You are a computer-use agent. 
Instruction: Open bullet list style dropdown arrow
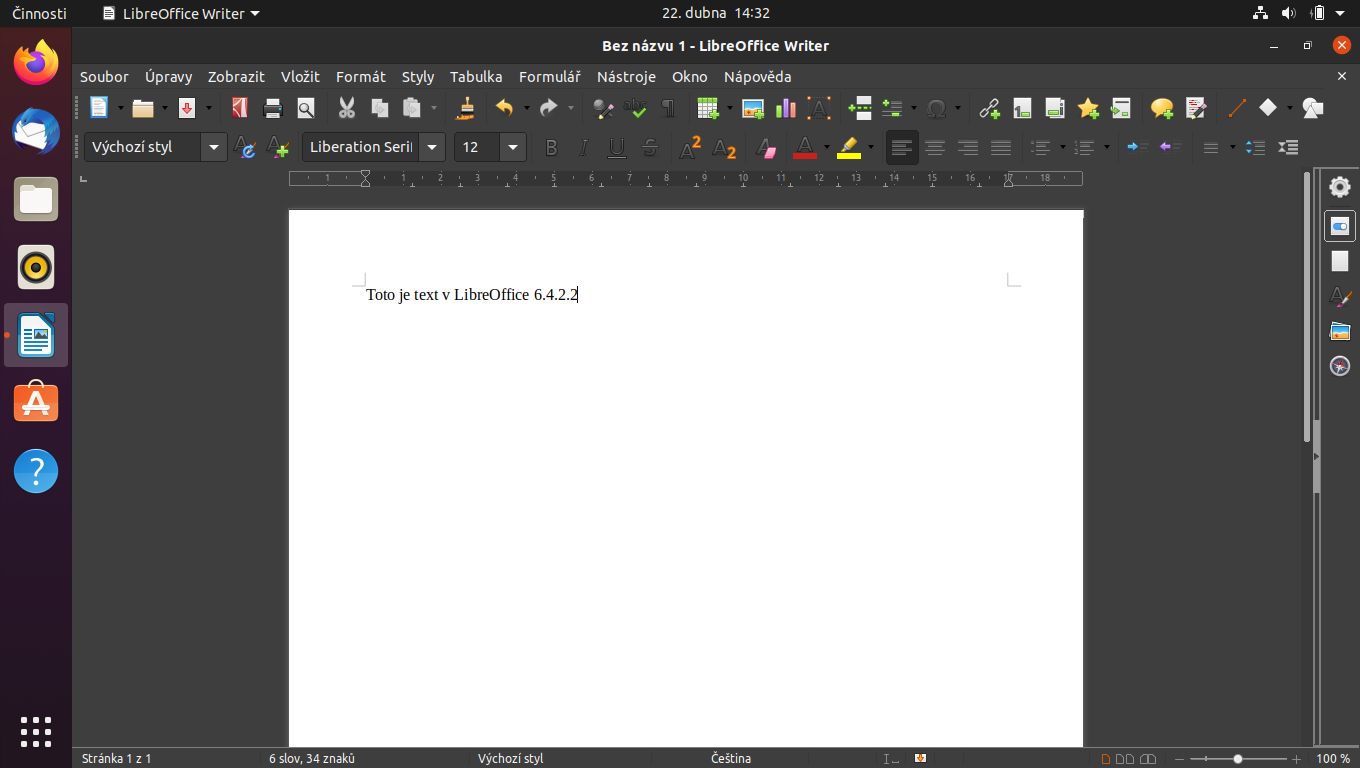click(1063, 148)
